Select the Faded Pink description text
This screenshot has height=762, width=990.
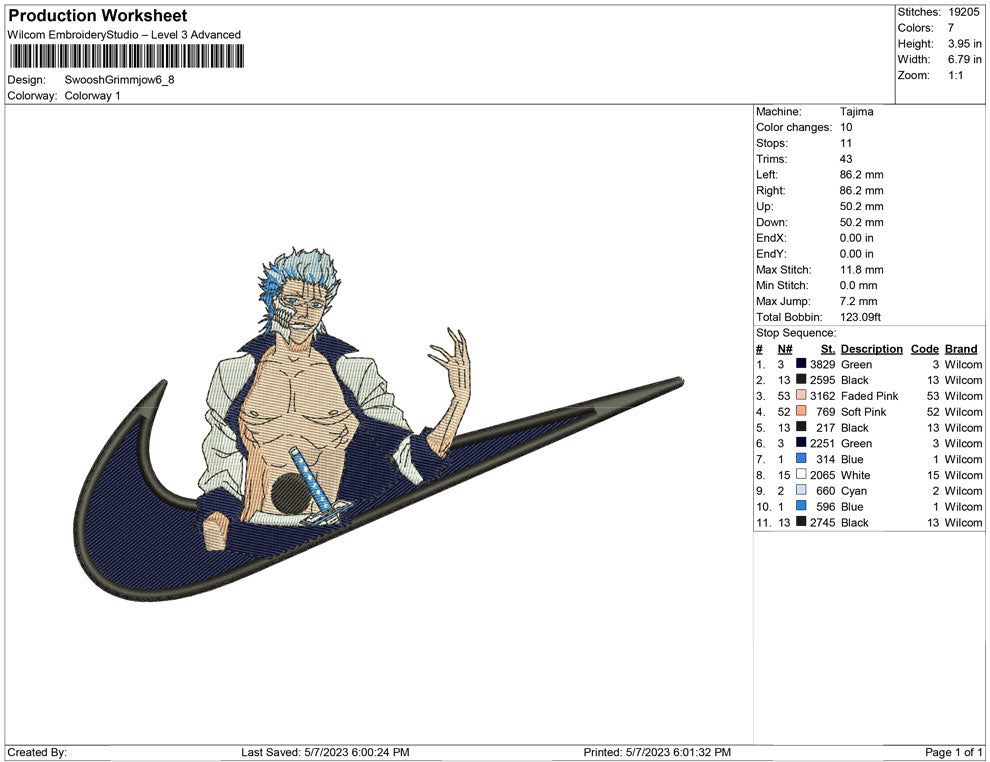pyautogui.click(x=869, y=396)
